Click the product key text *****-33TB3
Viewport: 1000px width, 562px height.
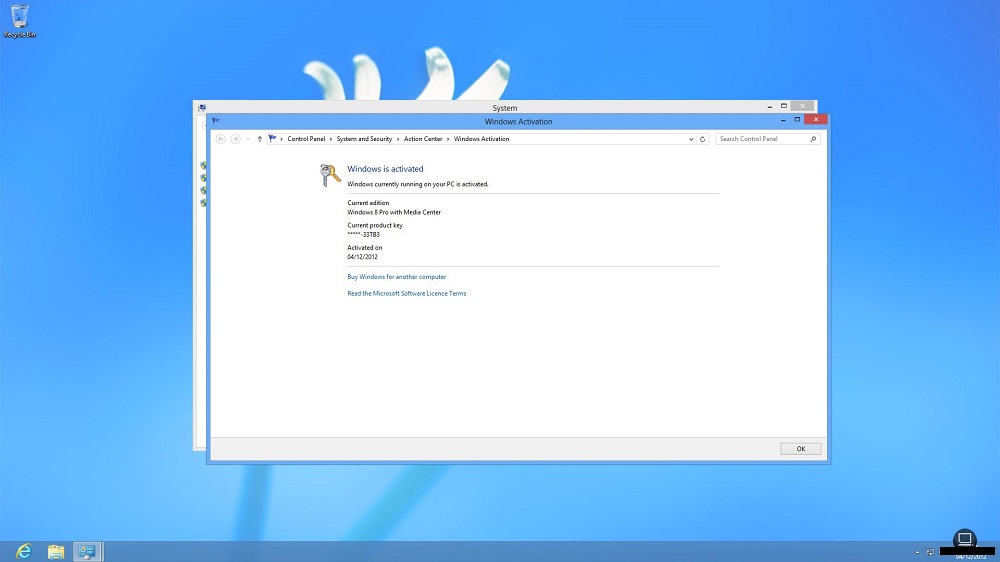tap(364, 235)
